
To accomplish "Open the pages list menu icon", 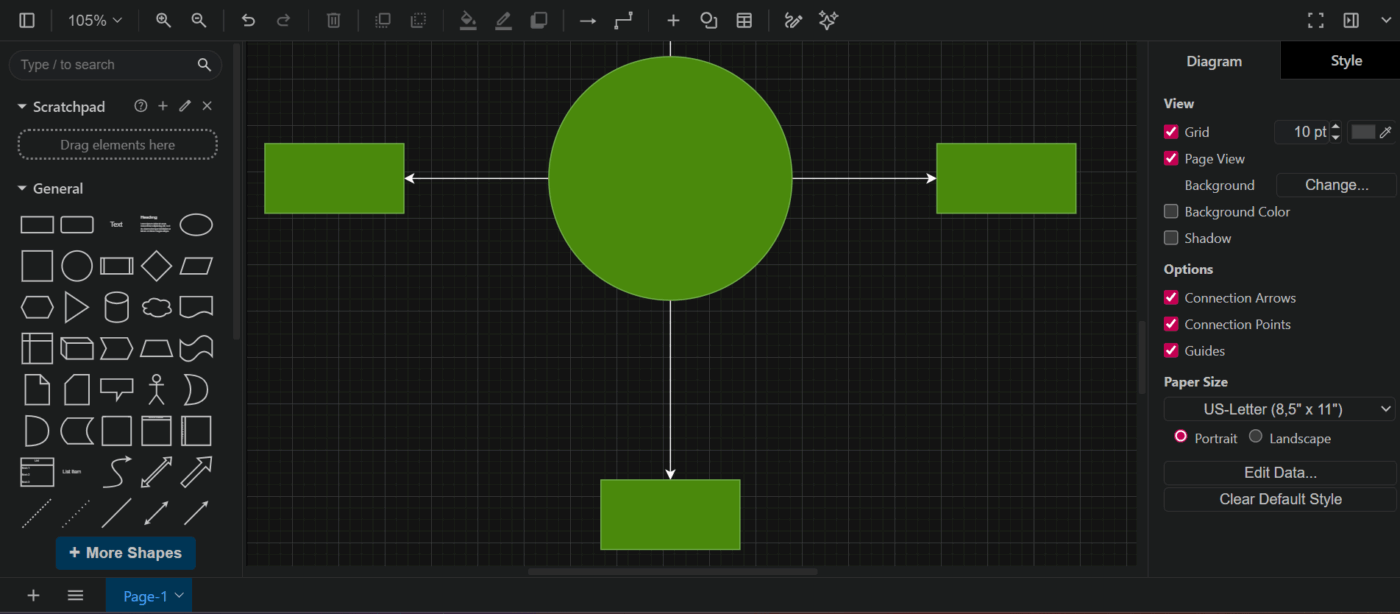I will coord(75,595).
